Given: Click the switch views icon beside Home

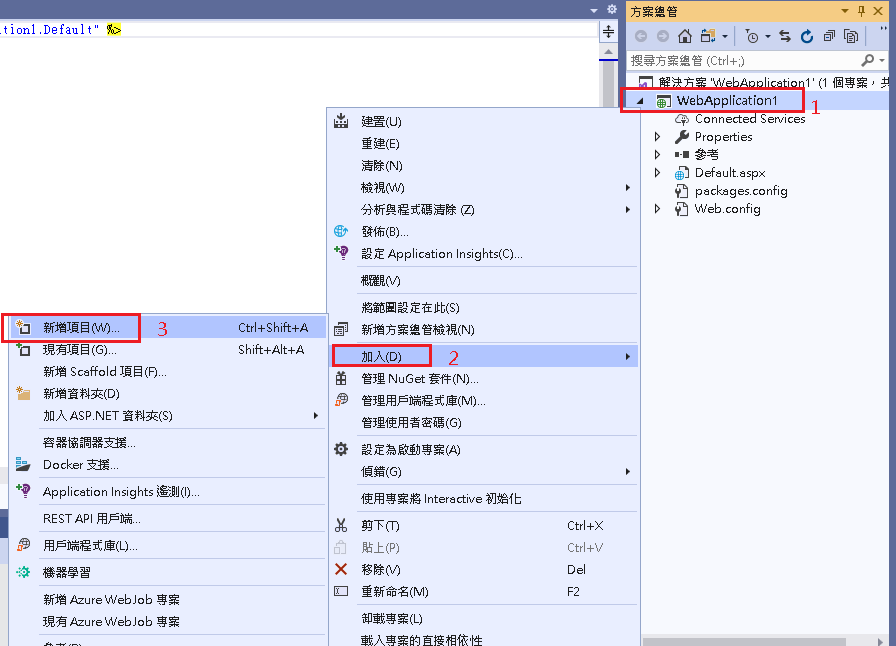Looking at the screenshot, I should tap(708, 37).
